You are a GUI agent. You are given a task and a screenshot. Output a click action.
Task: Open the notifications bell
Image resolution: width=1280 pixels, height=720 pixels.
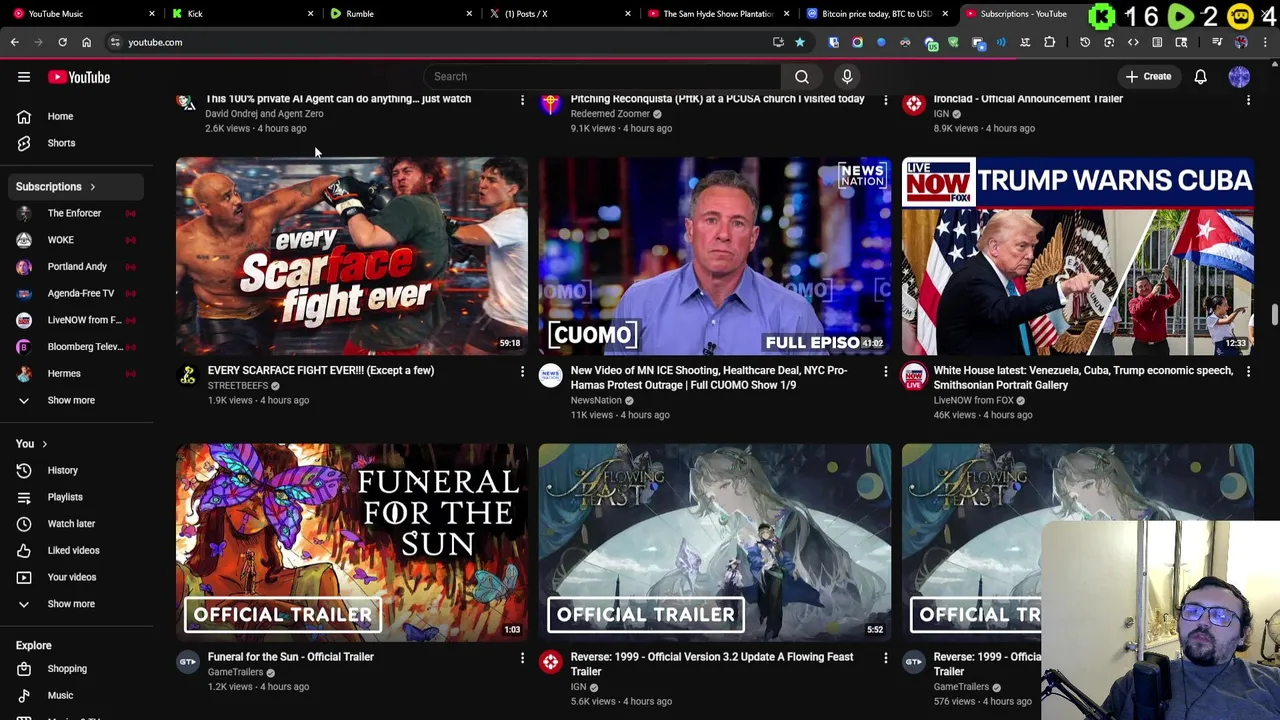[1201, 76]
